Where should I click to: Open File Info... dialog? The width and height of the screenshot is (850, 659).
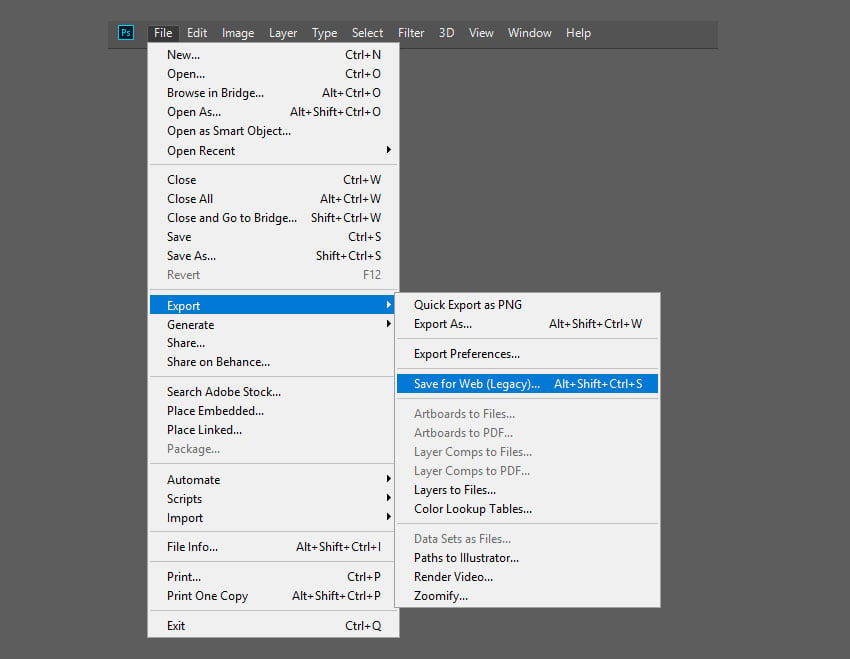274,547
